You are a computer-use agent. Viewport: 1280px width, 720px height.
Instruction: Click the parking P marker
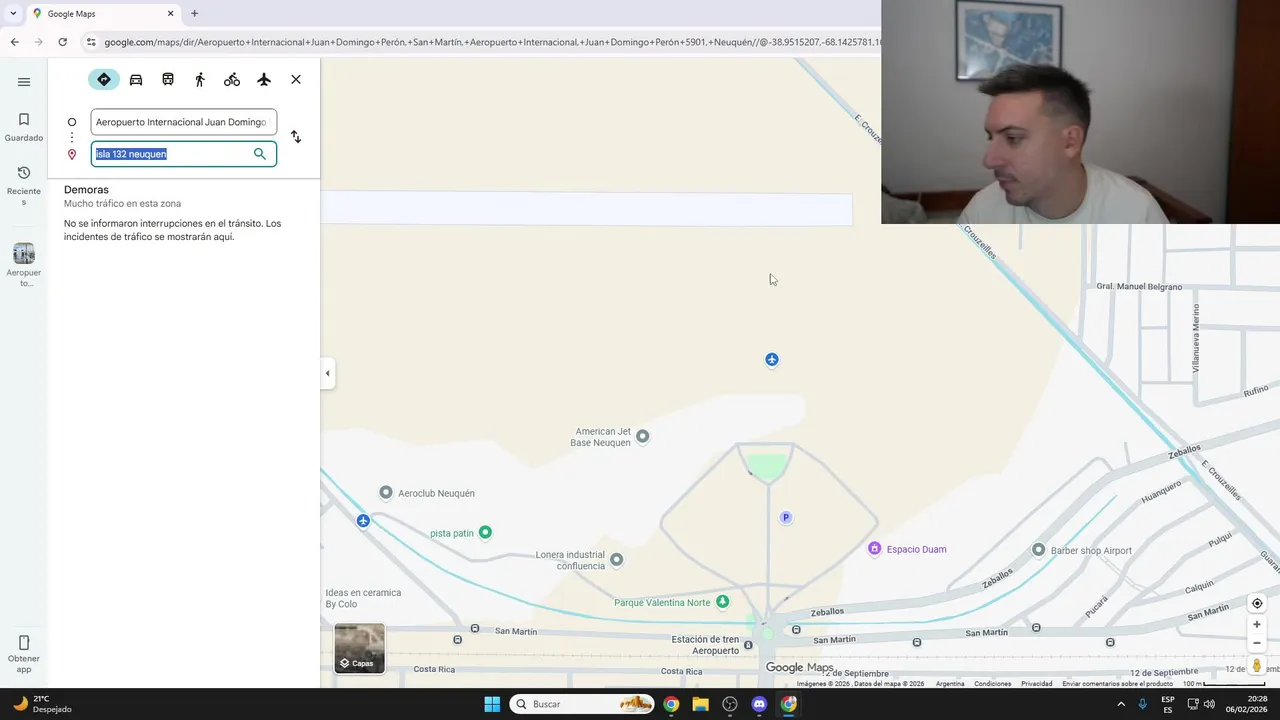(786, 517)
